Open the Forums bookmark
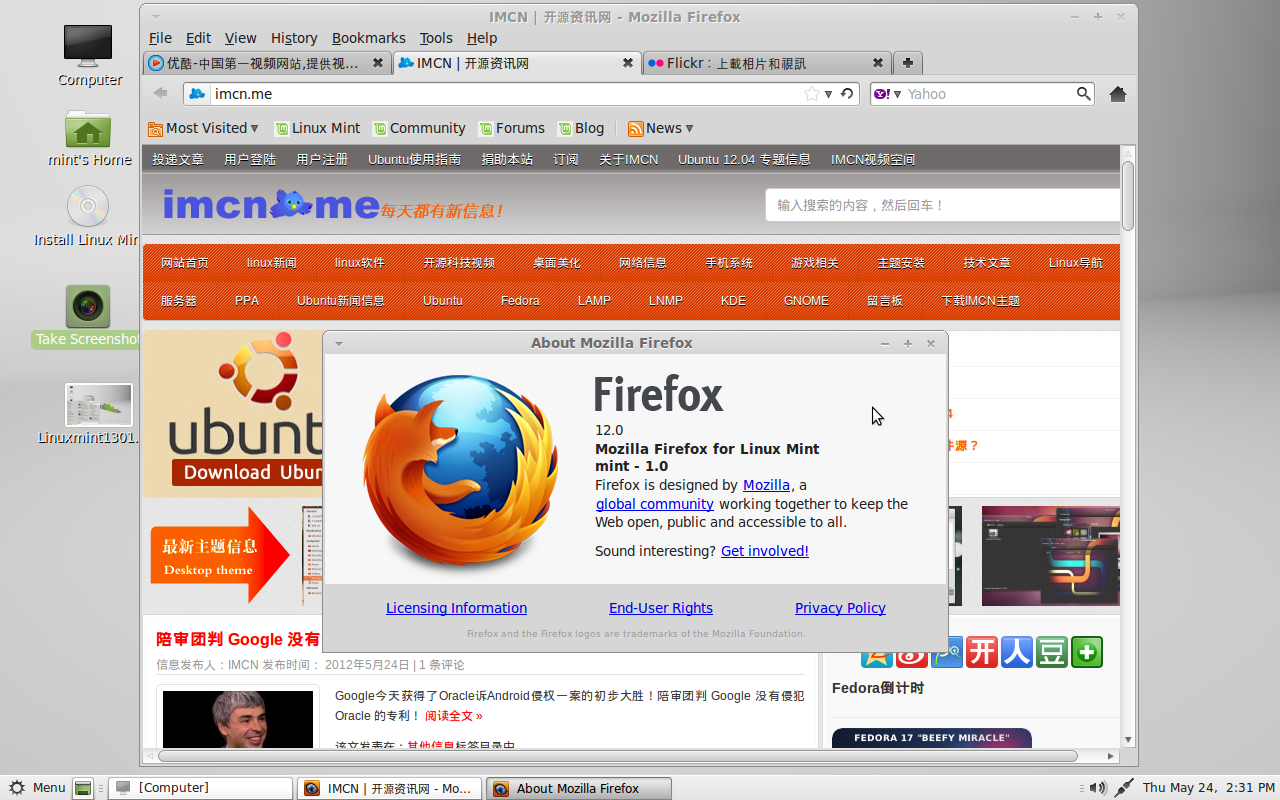The width and height of the screenshot is (1280, 800). point(512,128)
